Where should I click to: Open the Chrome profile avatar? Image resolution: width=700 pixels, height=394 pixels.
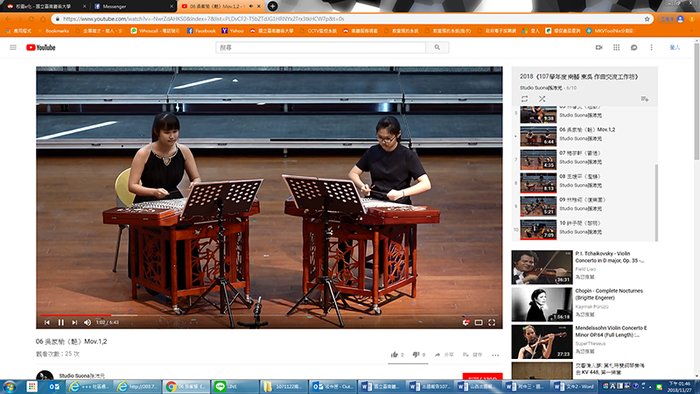680,19
